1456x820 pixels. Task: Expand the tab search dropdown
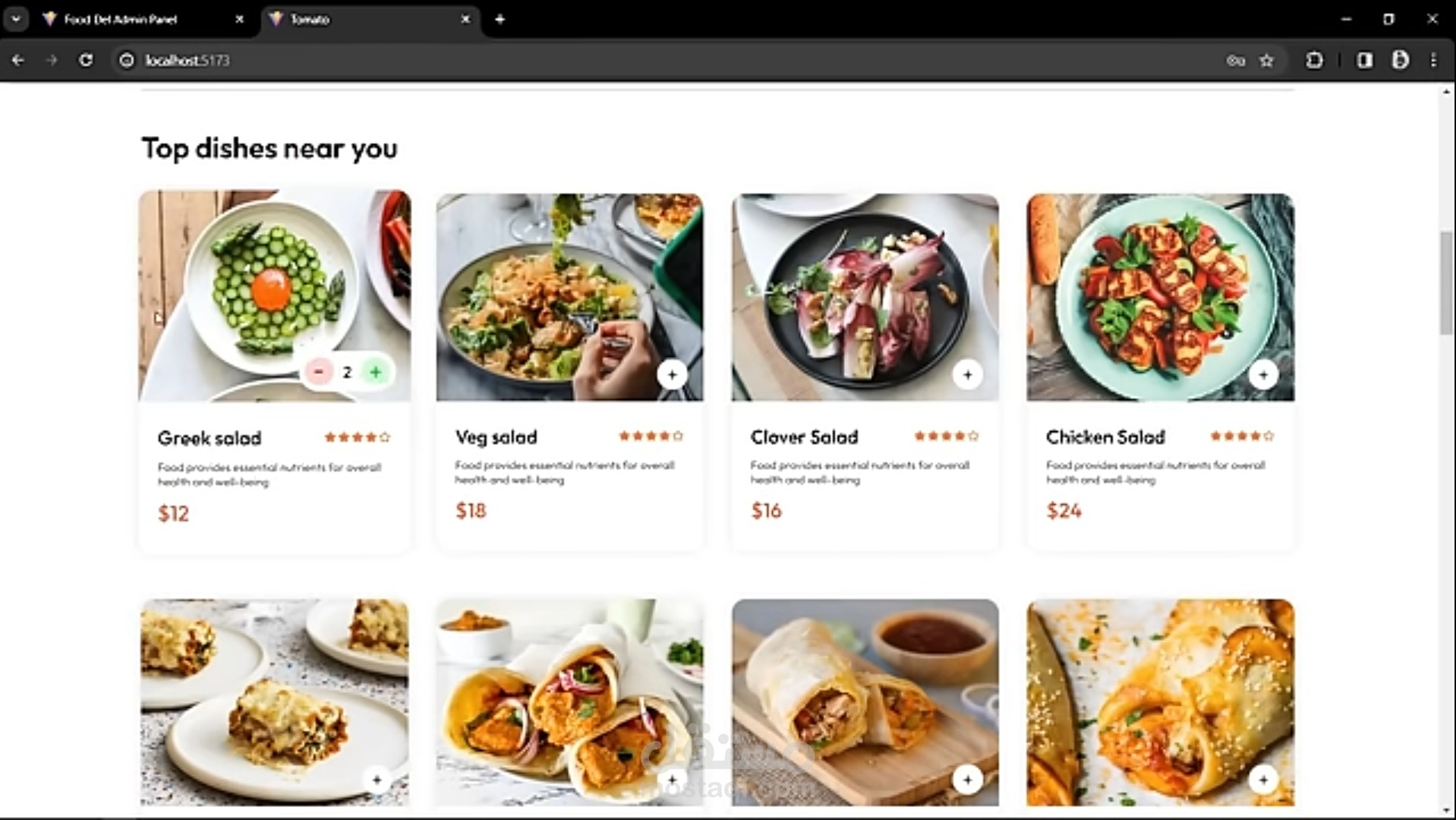[x=16, y=19]
